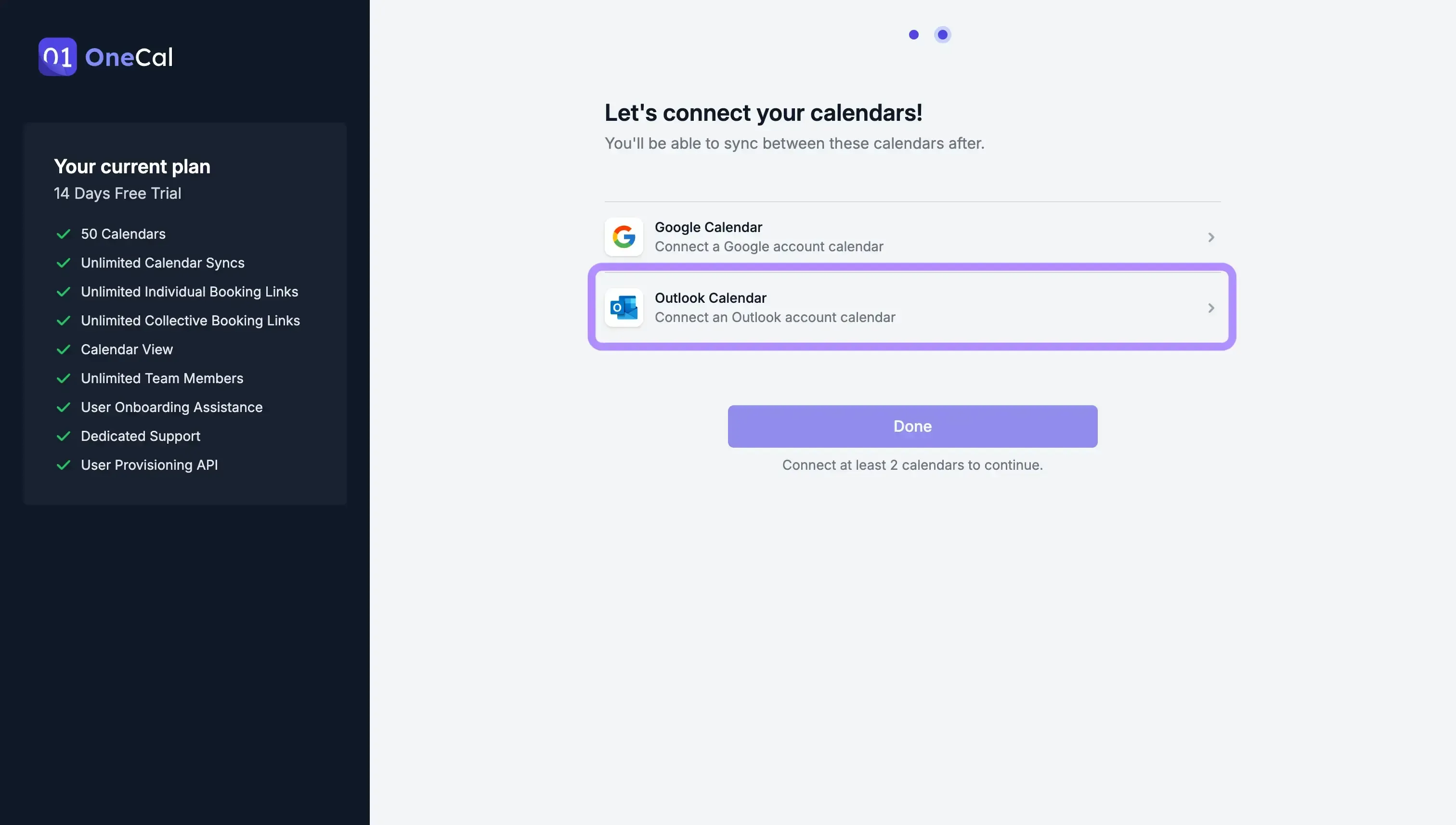The height and width of the screenshot is (825, 1456).
Task: Click the checkmark beside Dedicated Support
Action: click(x=64, y=436)
